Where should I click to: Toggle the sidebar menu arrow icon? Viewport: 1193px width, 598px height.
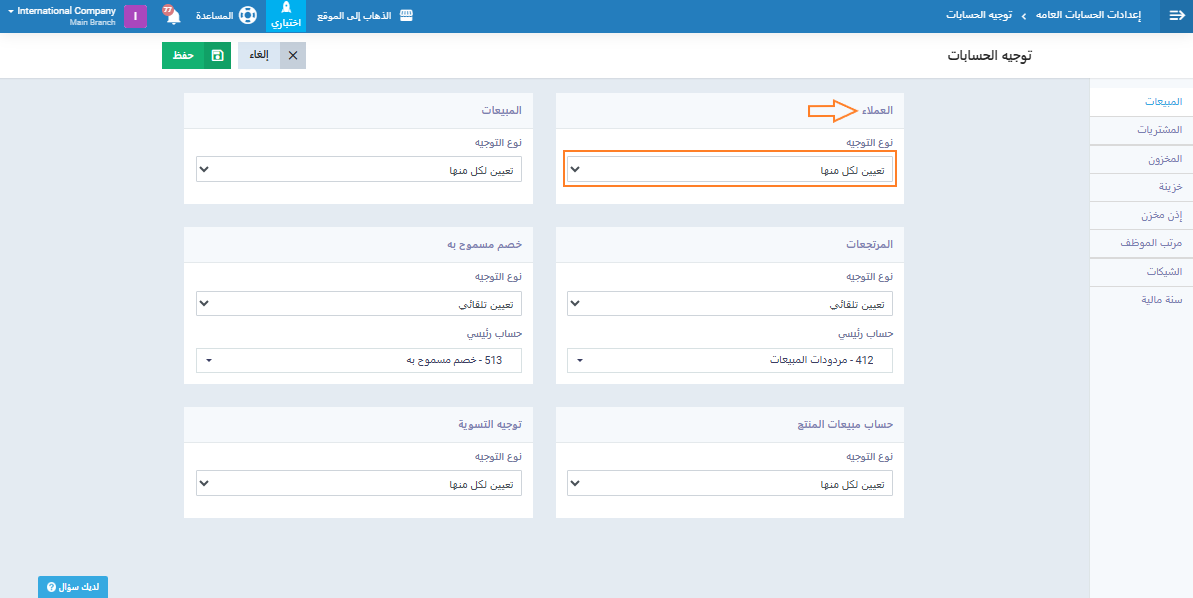1176,16
